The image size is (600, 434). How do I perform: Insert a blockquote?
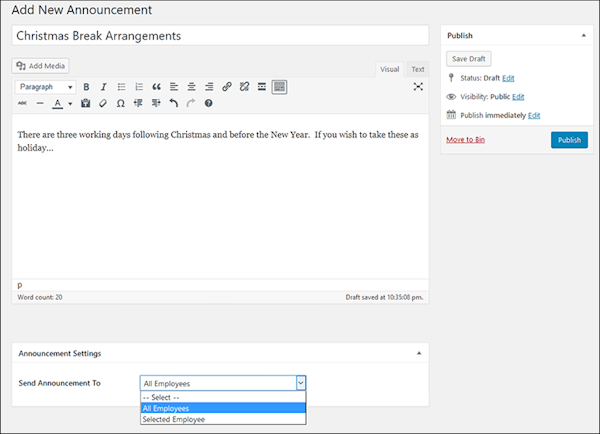156,87
